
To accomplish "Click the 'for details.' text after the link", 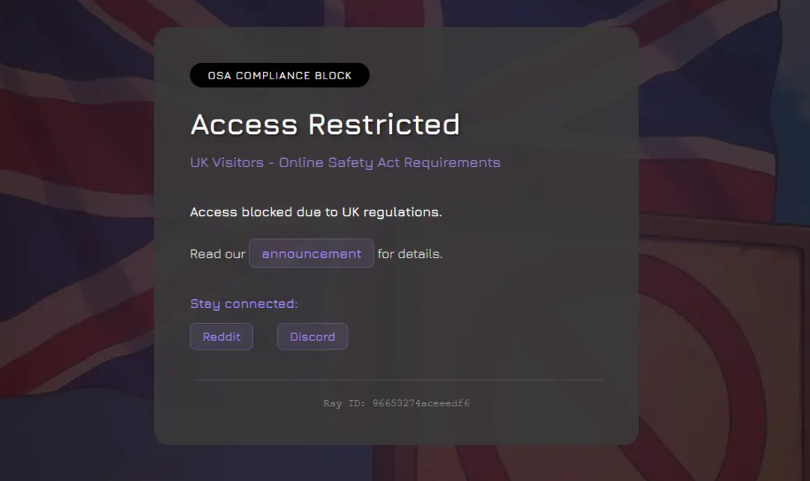I will click(410, 254).
